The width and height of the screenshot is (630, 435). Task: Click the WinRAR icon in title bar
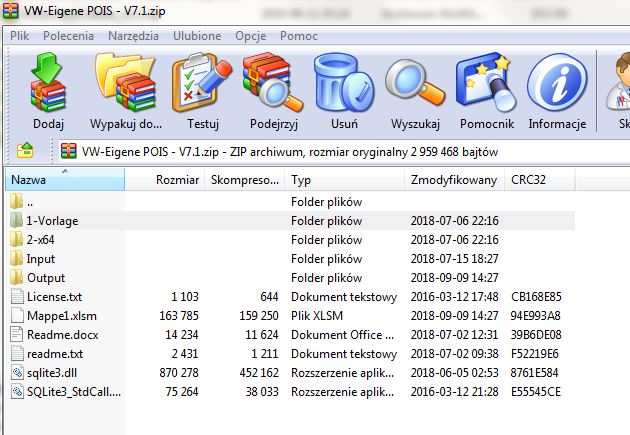(x=10, y=10)
